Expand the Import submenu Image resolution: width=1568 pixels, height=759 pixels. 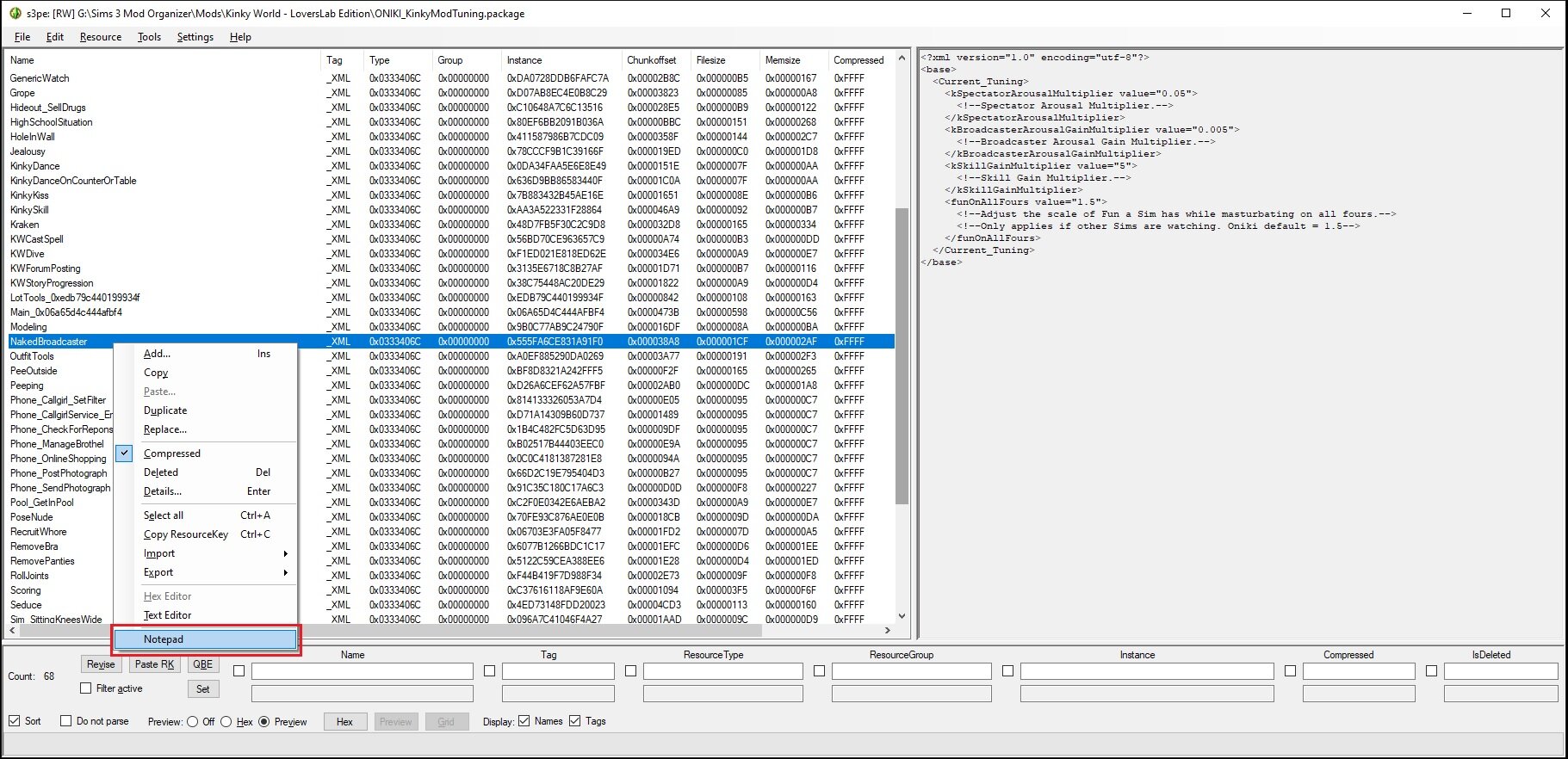207,553
